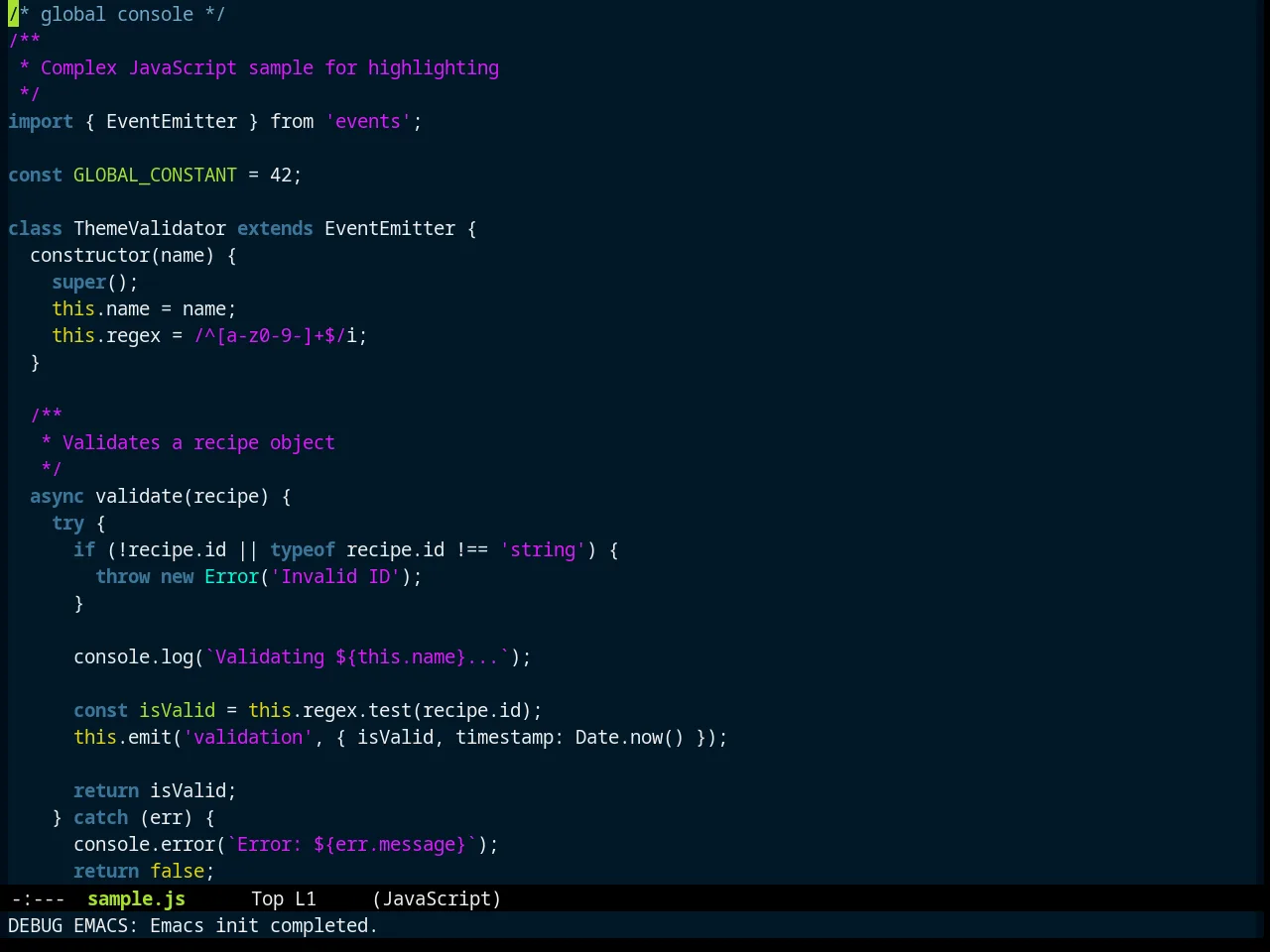Click the -:--- buffer status indicator
This screenshot has height=952, width=1270.
[38, 898]
